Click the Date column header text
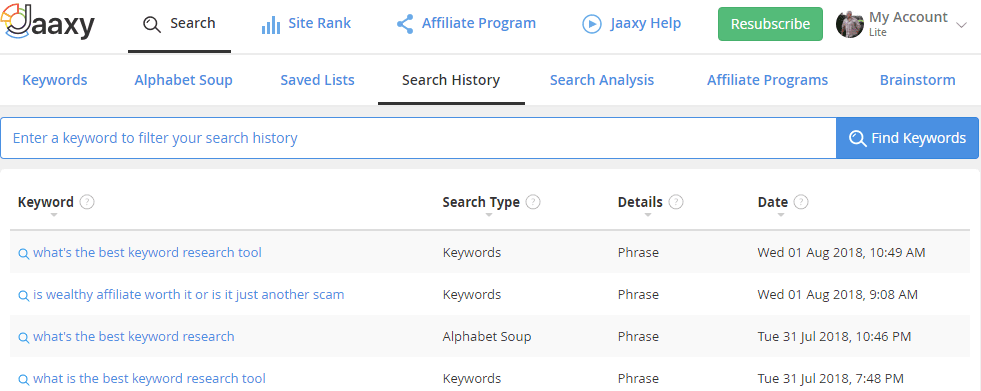This screenshot has width=981, height=391. [x=773, y=202]
